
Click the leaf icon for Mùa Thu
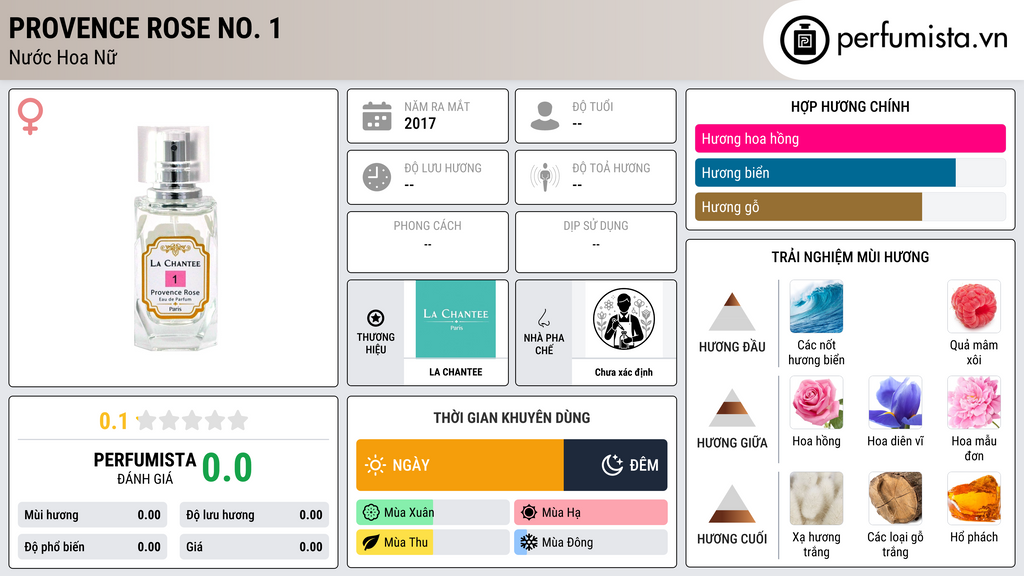(370, 542)
